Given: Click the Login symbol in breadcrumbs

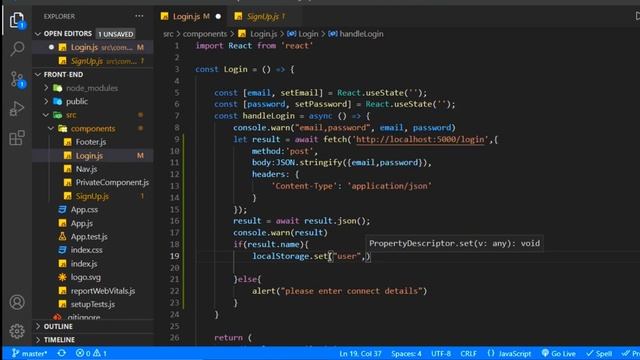Looking at the screenshot, I should (x=302, y=34).
